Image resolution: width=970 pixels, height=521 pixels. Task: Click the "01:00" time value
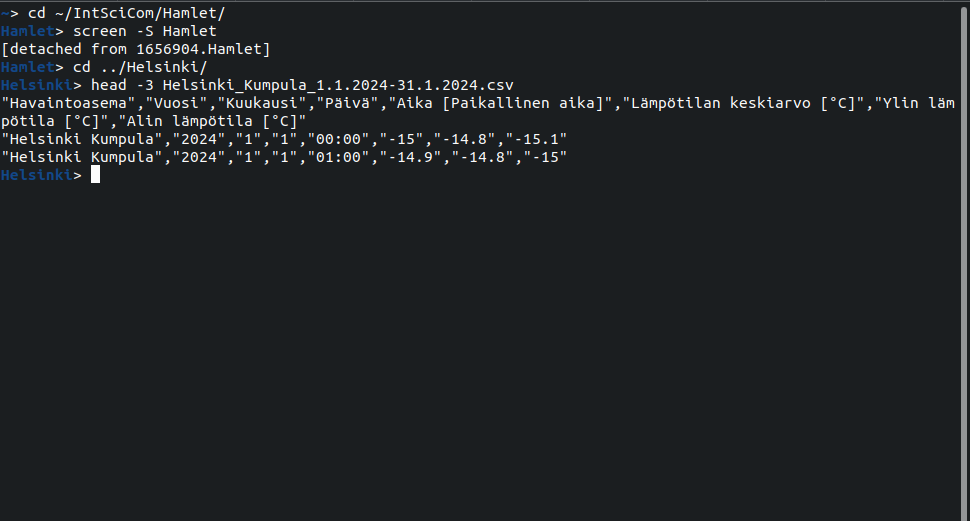click(338, 157)
